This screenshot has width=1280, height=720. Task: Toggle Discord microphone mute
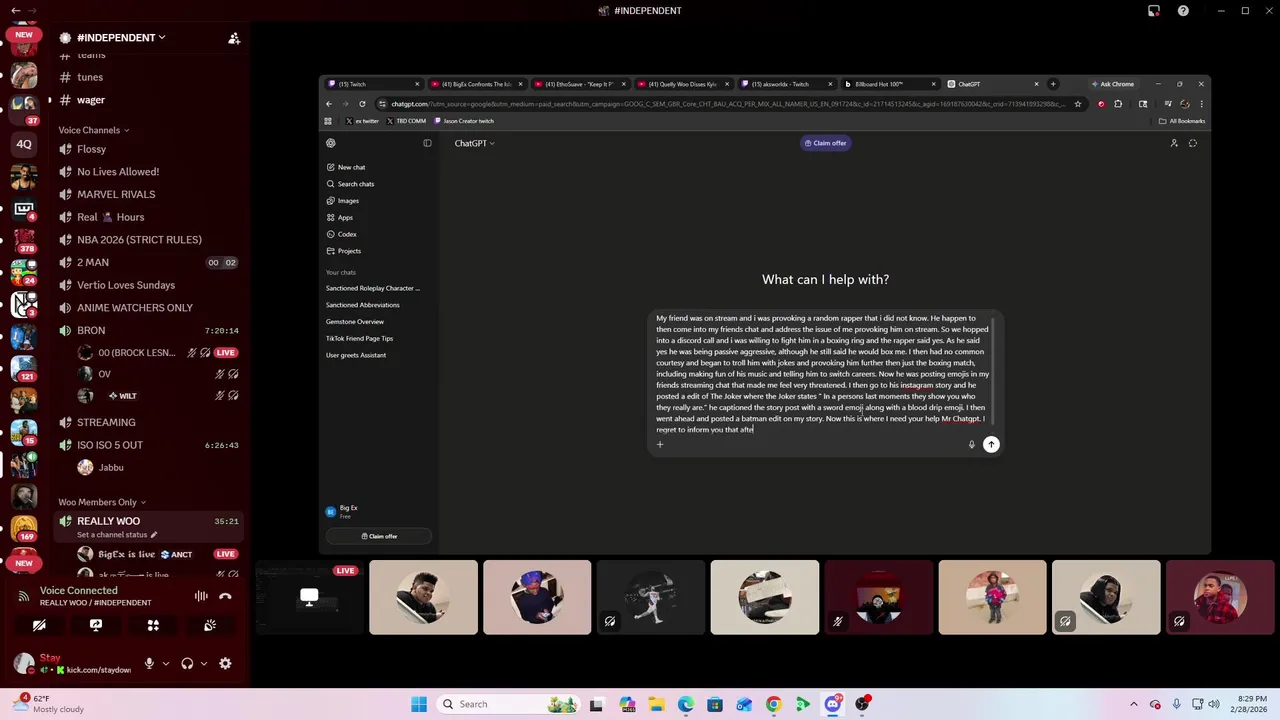[x=149, y=663]
